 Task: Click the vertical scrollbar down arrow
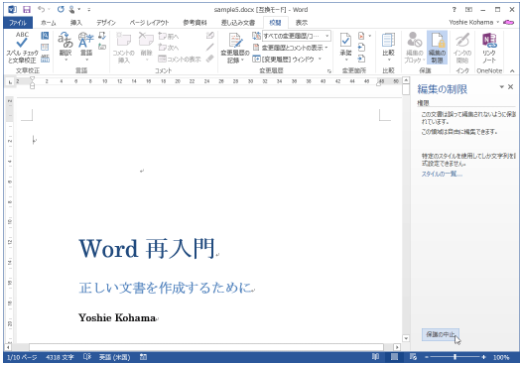(x=406, y=338)
